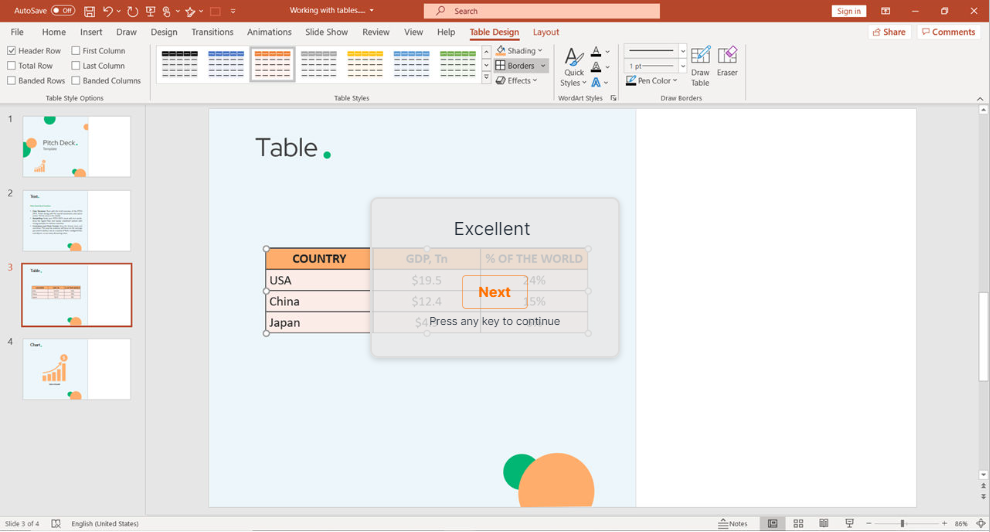Screen dimensions: 990x532
Task: Switch to the Home tab
Action: click(x=54, y=32)
